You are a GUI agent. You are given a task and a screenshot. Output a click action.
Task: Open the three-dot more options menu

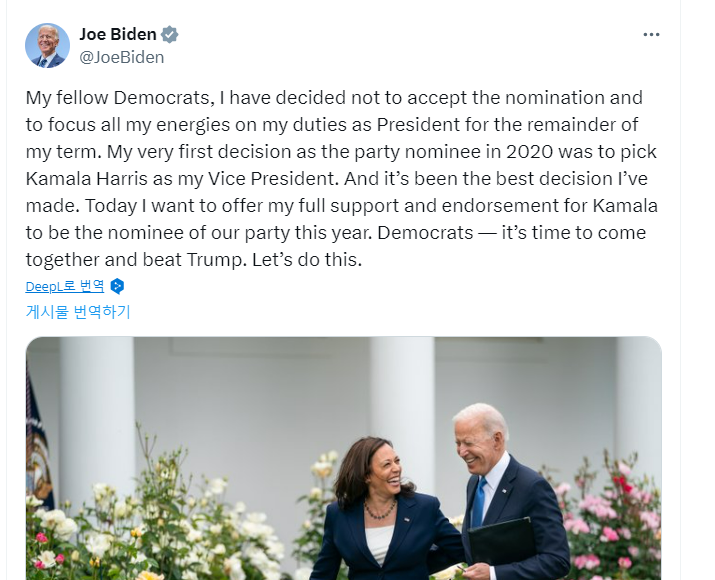point(651,35)
